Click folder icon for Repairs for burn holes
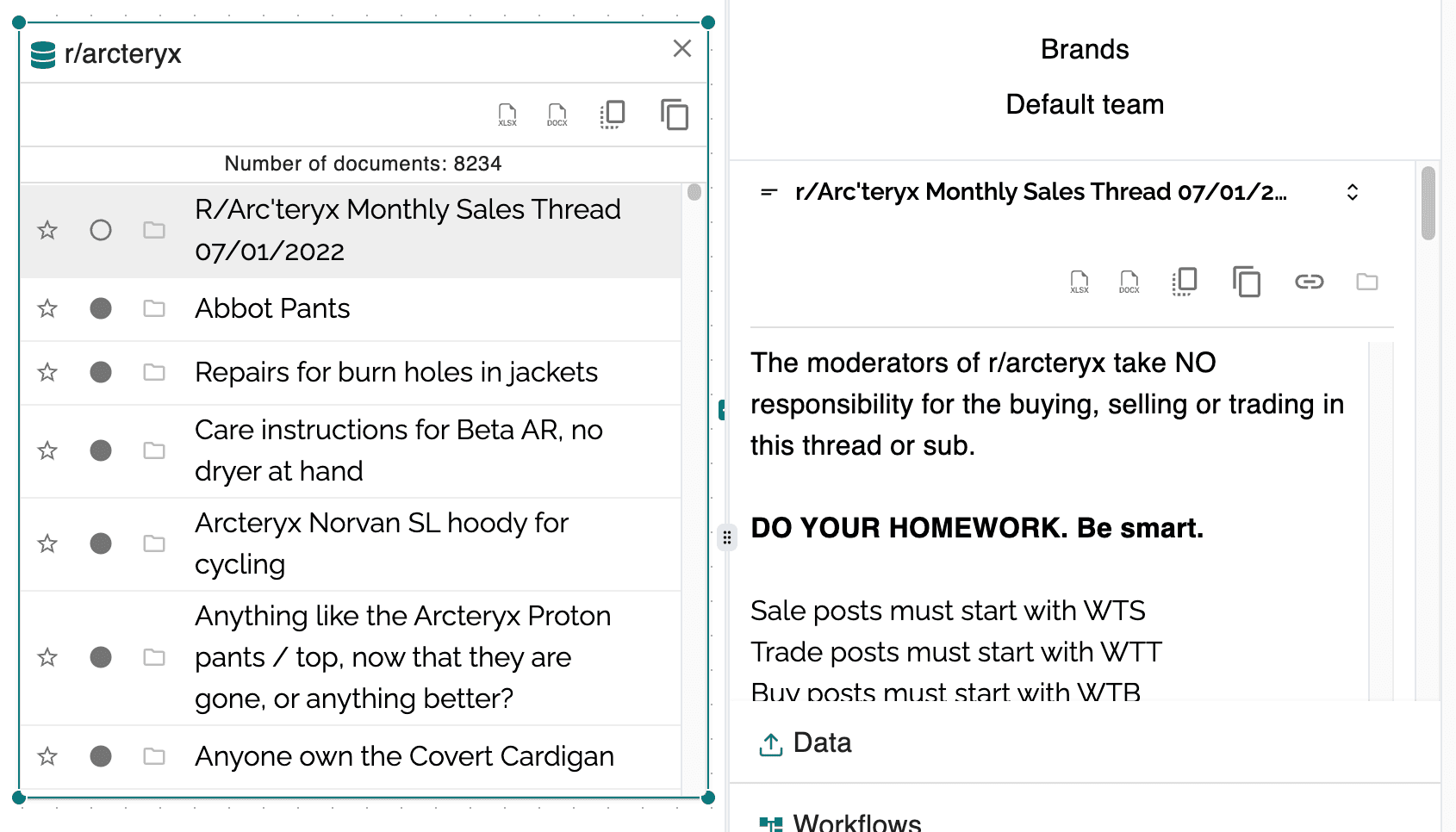This screenshot has width=1456, height=832. 154,372
